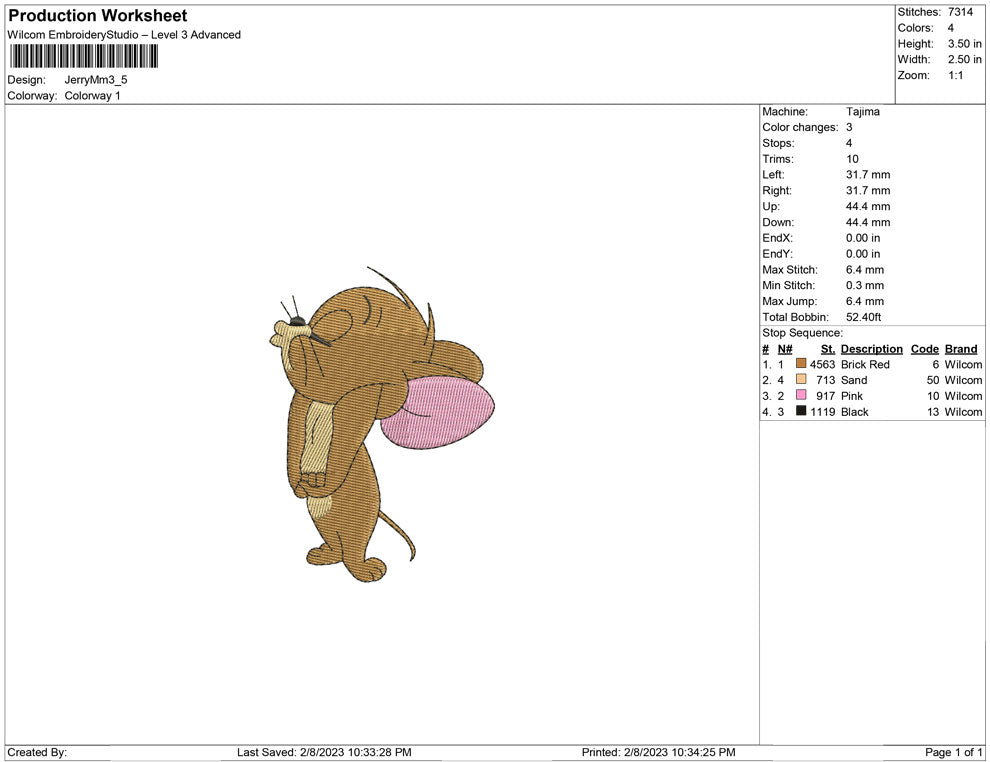Click the Description column header
The height and width of the screenshot is (762, 990).
point(871,349)
